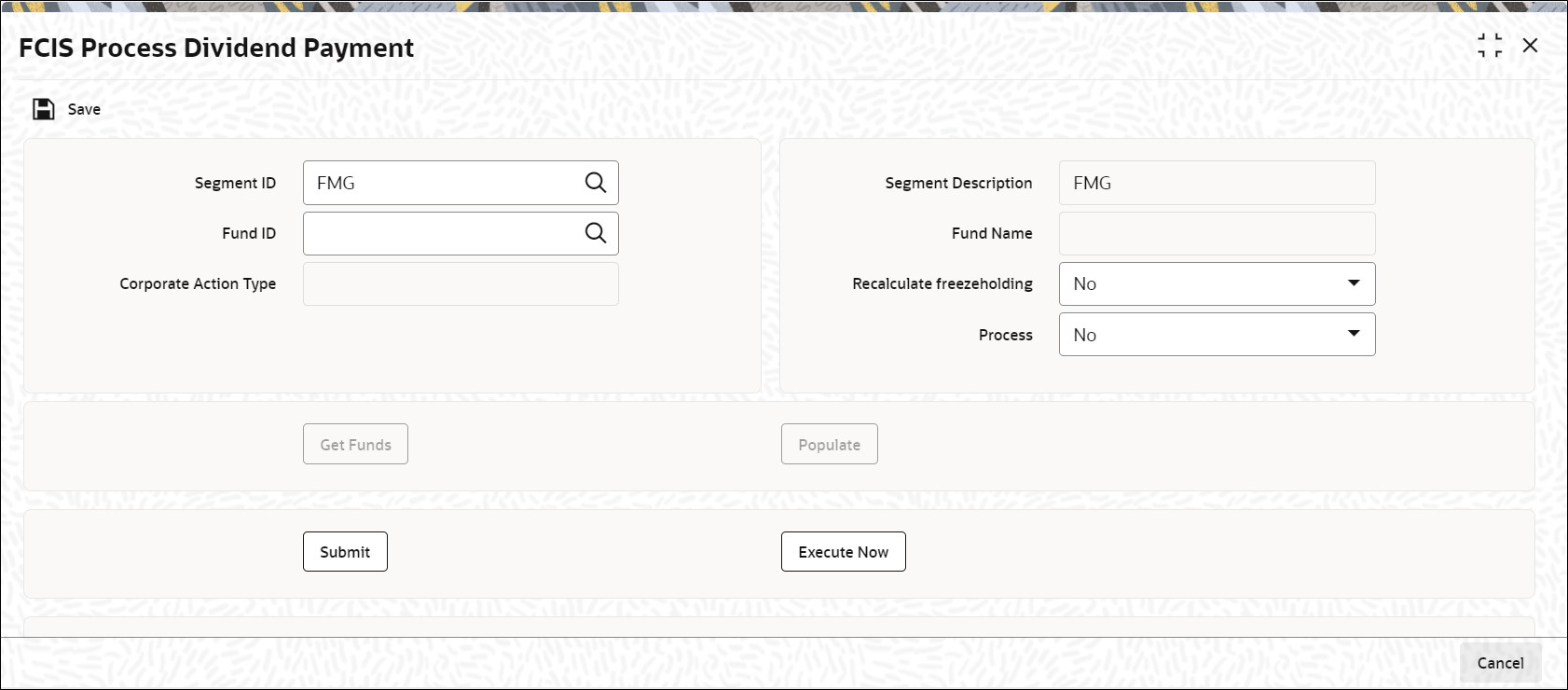
Task: Click the Submit button
Action: point(345,552)
